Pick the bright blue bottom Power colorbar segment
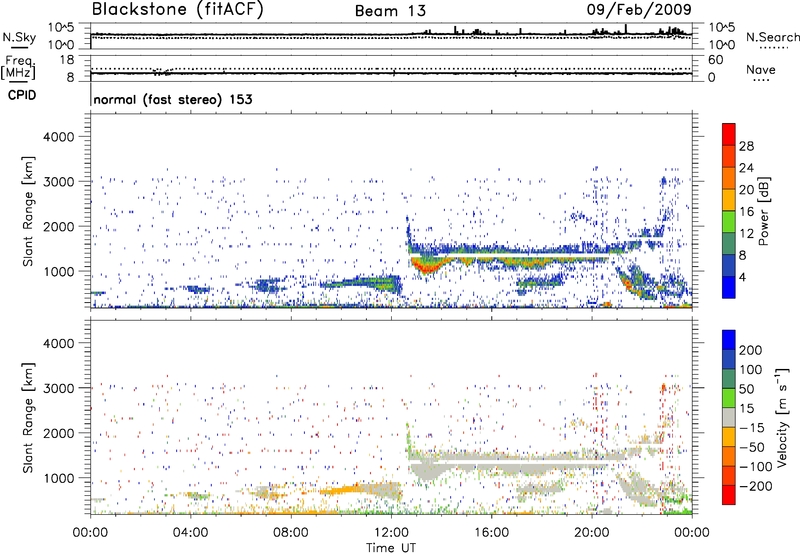 point(729,287)
